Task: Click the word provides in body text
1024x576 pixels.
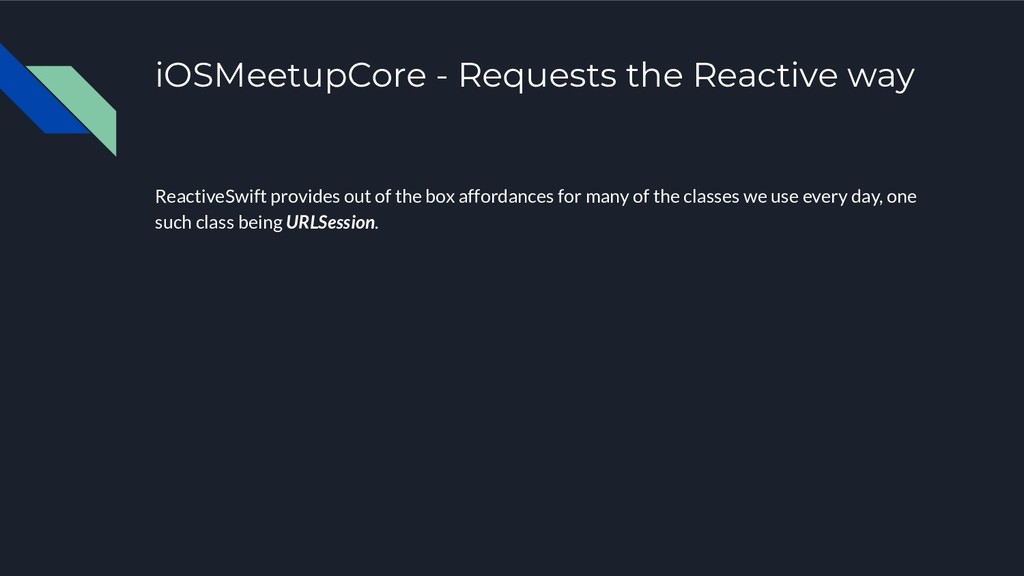Action: 305,196
